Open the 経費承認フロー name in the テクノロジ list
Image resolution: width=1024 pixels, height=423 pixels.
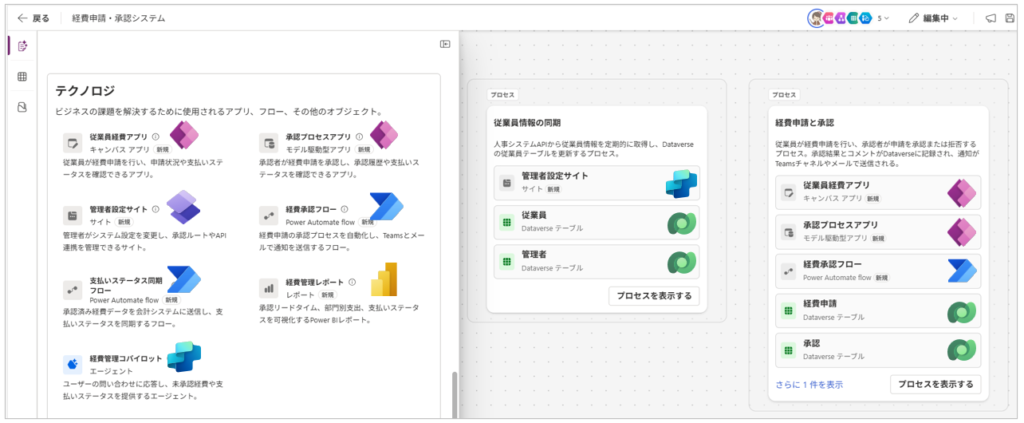click(x=311, y=210)
